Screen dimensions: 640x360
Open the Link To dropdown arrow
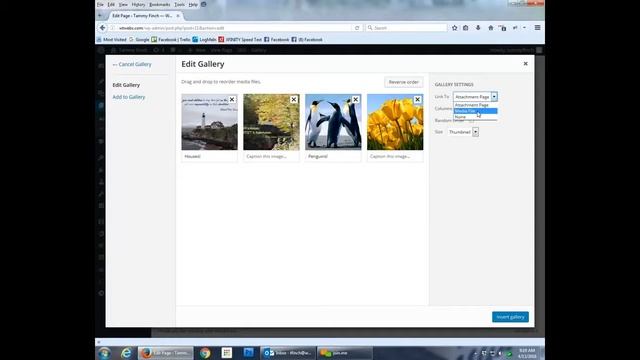tap(494, 97)
